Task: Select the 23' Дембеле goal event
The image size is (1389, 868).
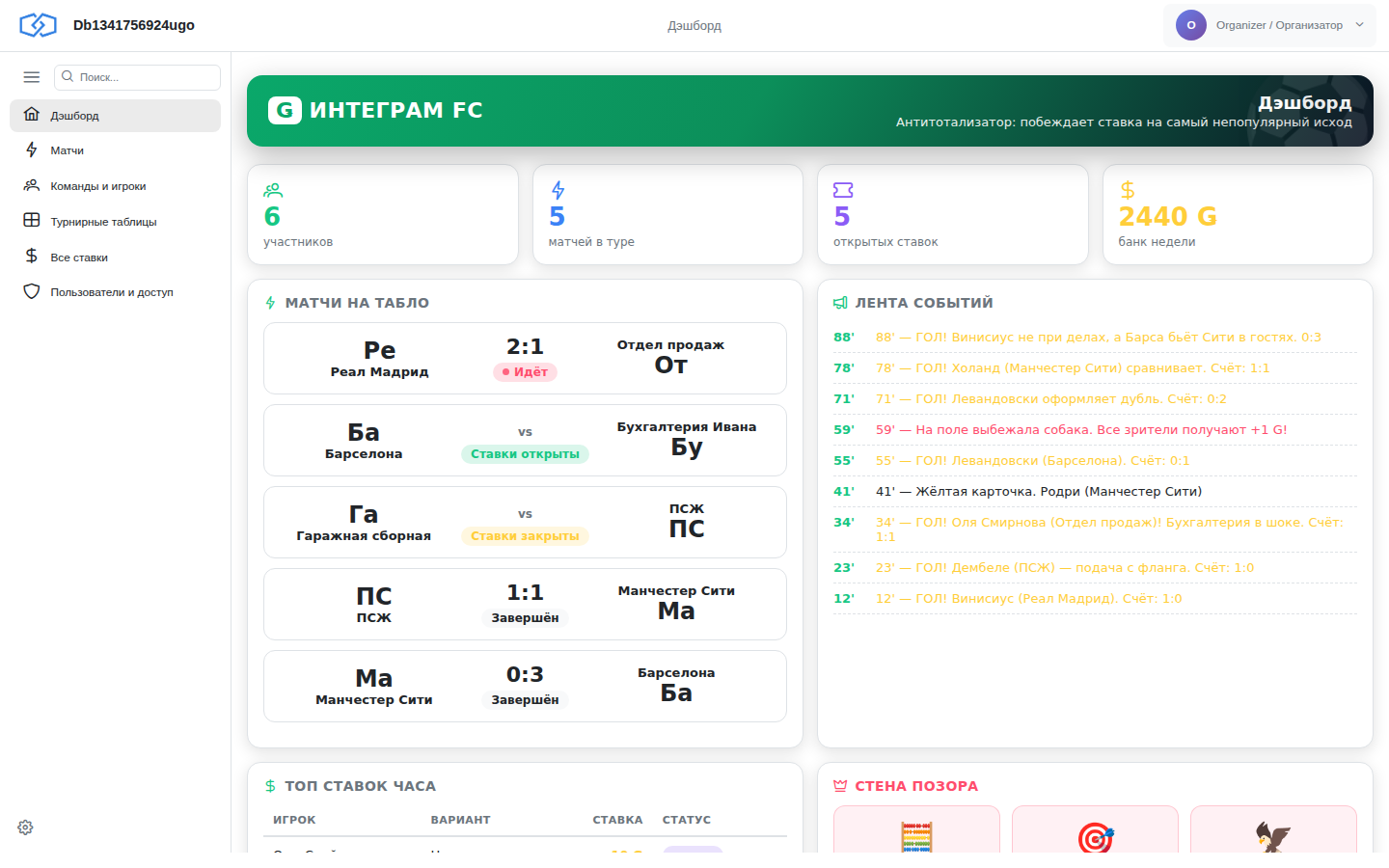Action: click(1095, 568)
